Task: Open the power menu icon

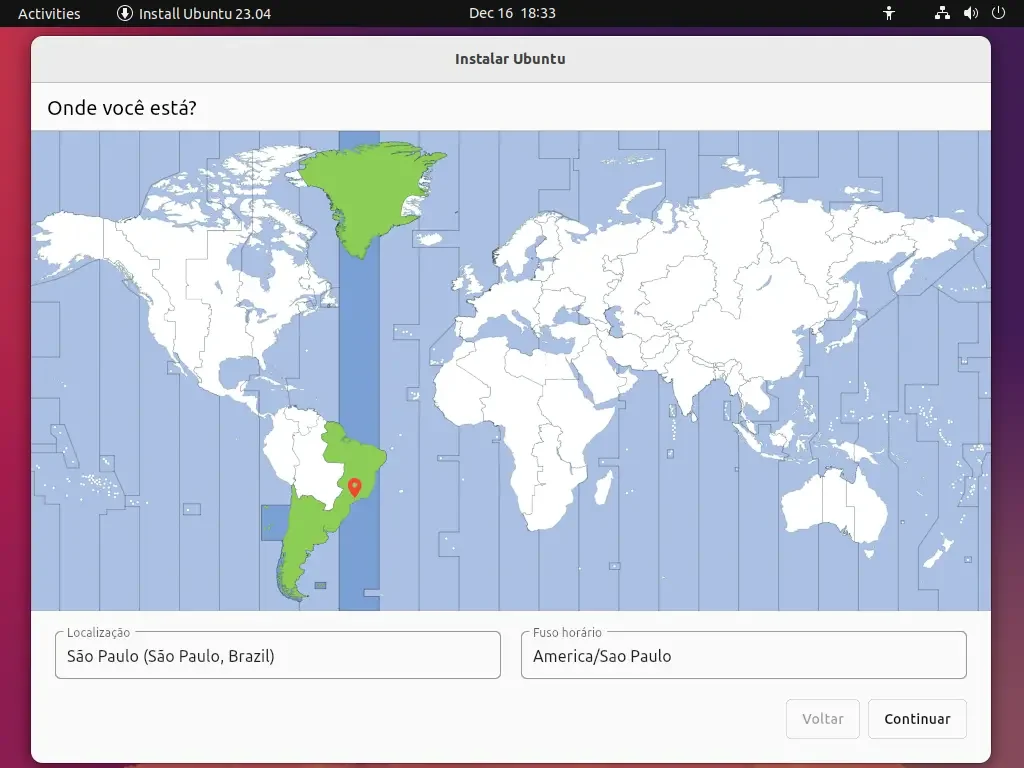Action: [x=999, y=13]
